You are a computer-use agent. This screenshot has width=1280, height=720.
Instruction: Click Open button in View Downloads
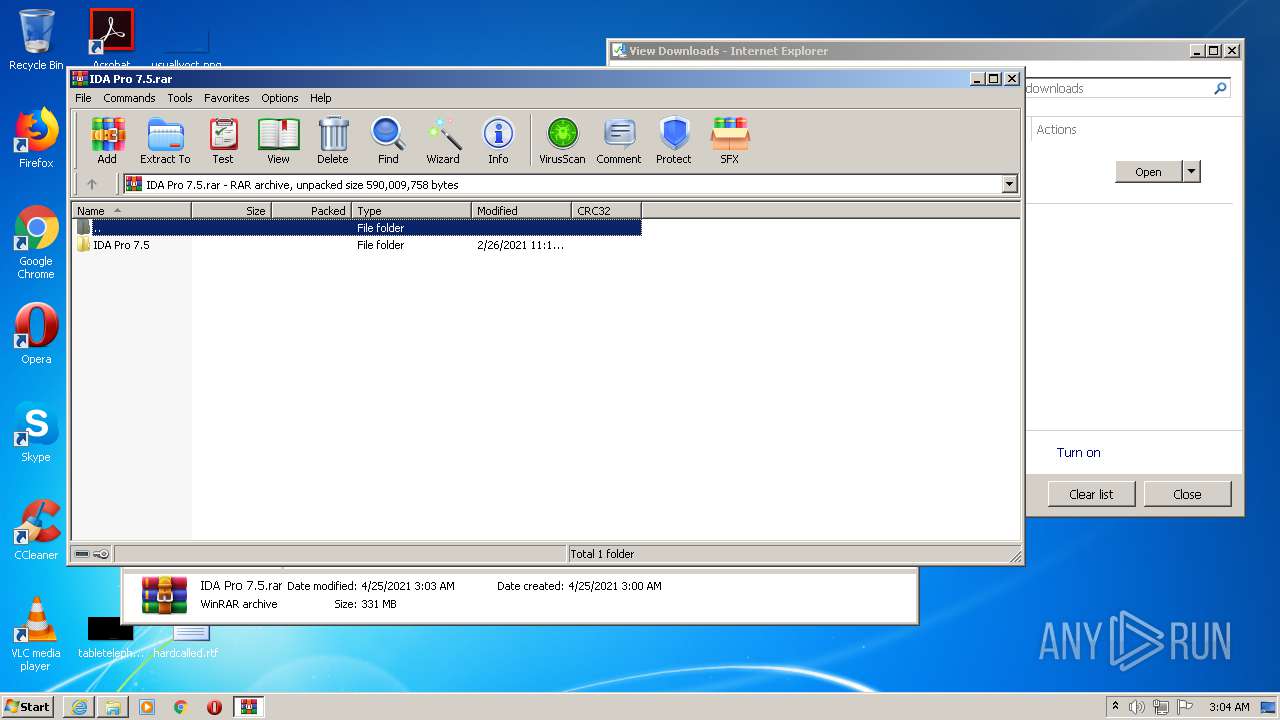pos(1148,171)
